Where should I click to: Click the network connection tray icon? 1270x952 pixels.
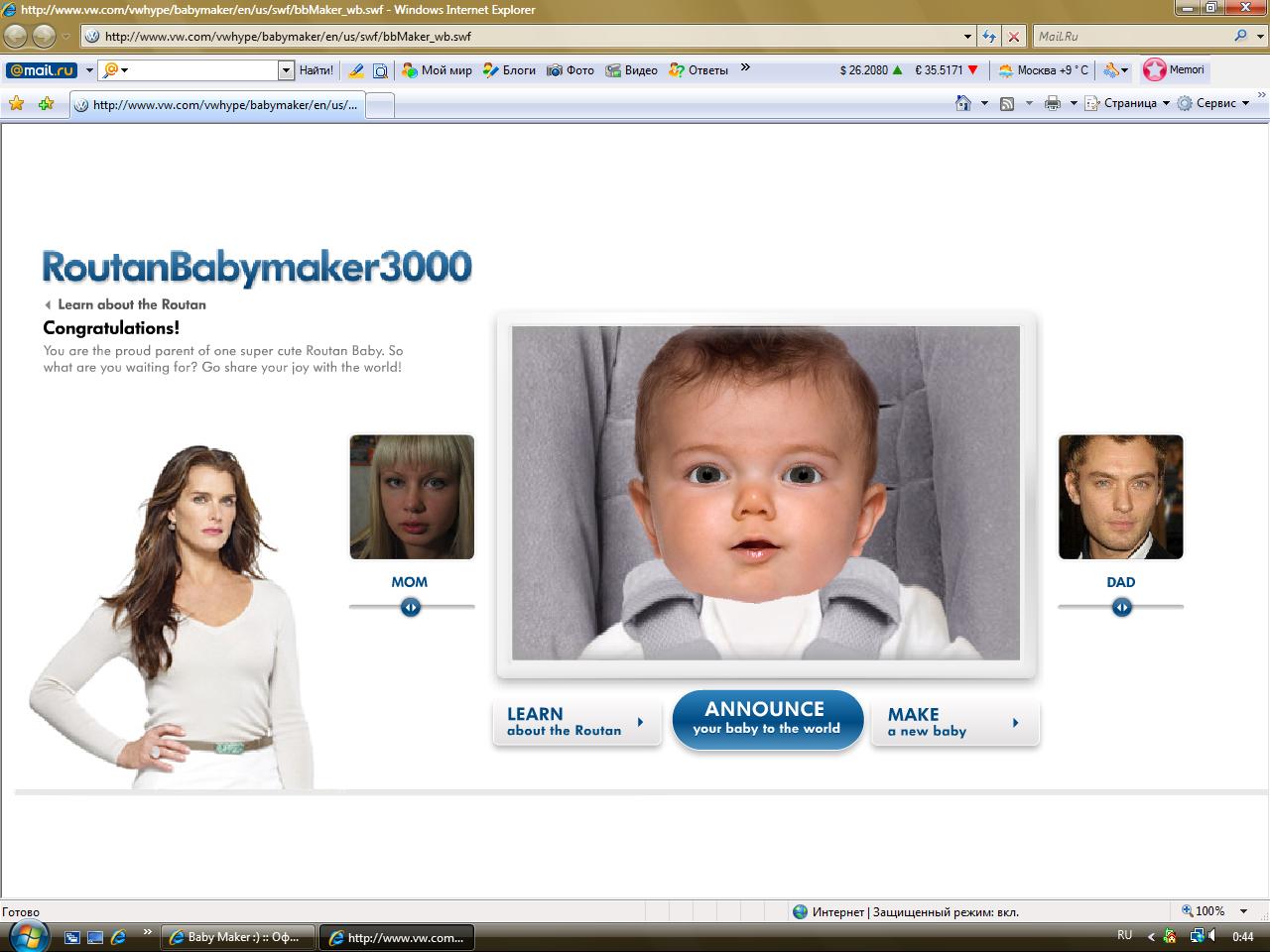(1197, 935)
